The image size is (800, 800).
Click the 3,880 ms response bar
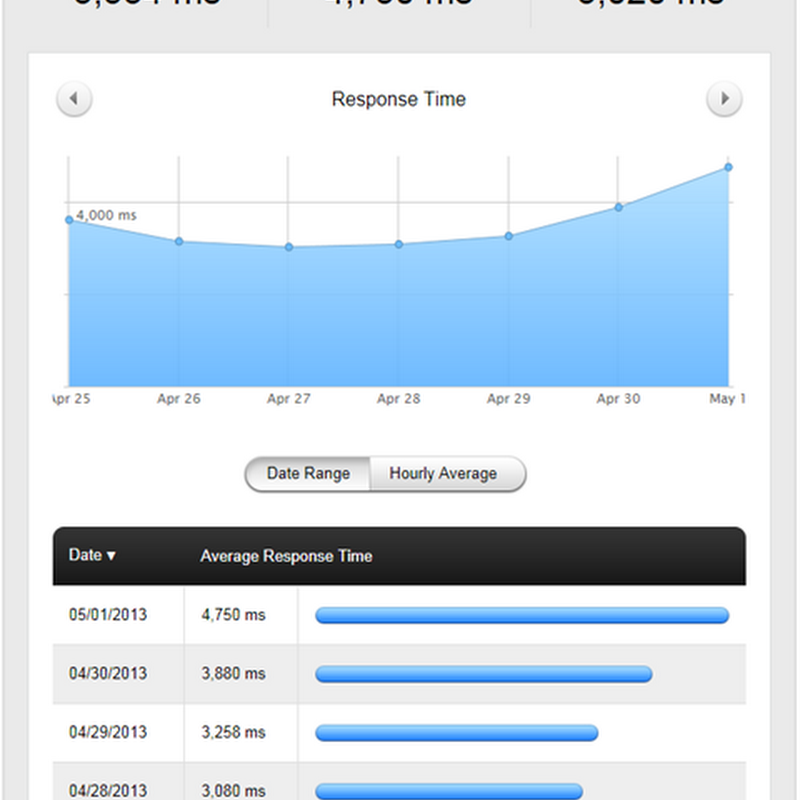pos(484,674)
